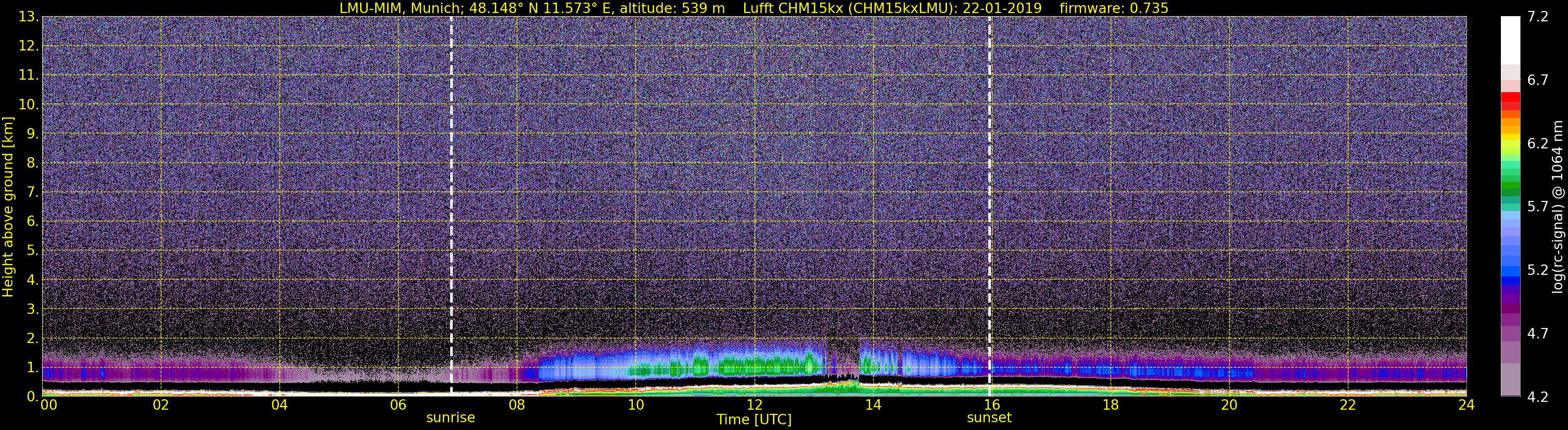Click the '0.' height tick label
Image resolution: width=1568 pixels, height=430 pixels.
32,397
